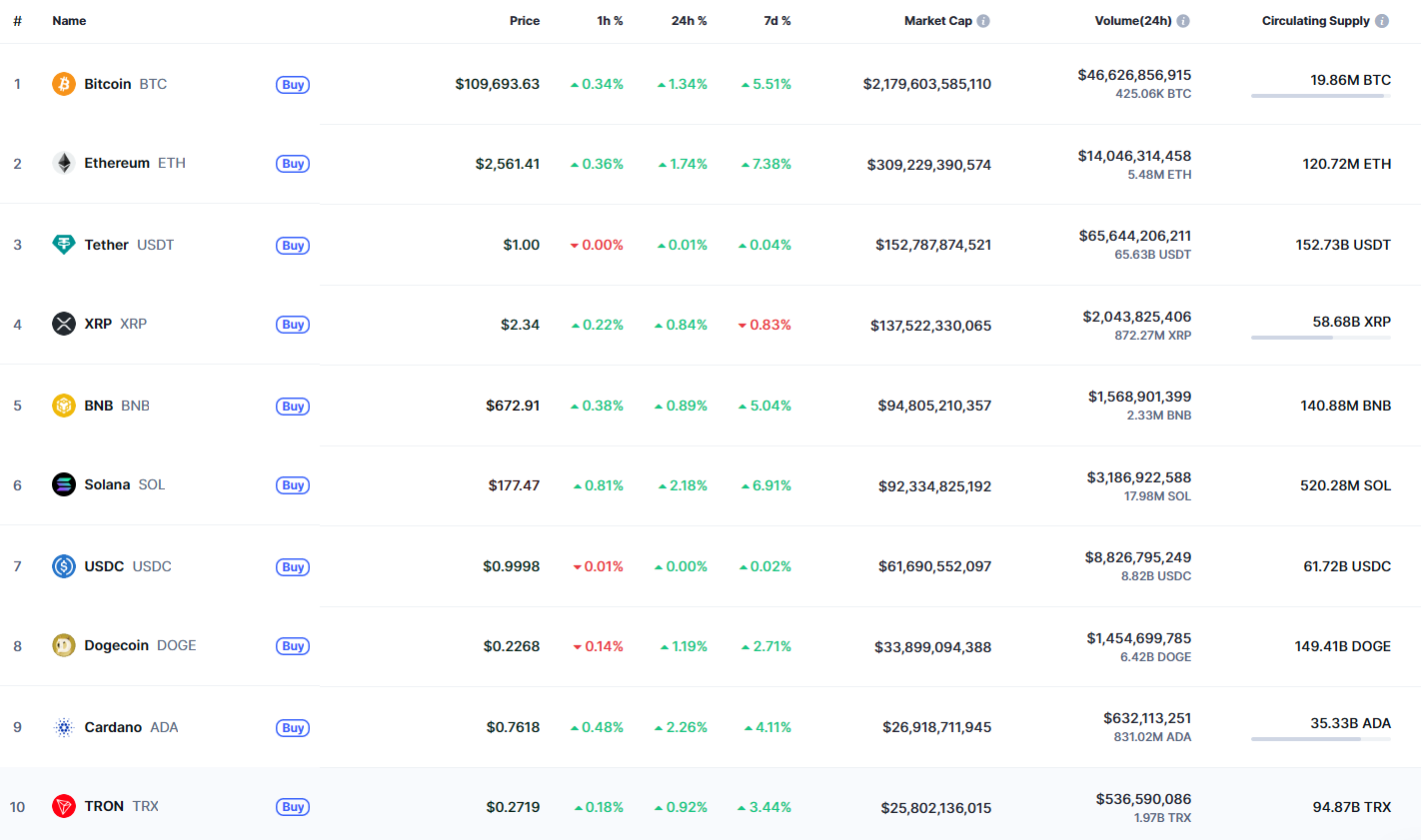Click Bitcoin's circulating supply progress bar

tap(1321, 96)
